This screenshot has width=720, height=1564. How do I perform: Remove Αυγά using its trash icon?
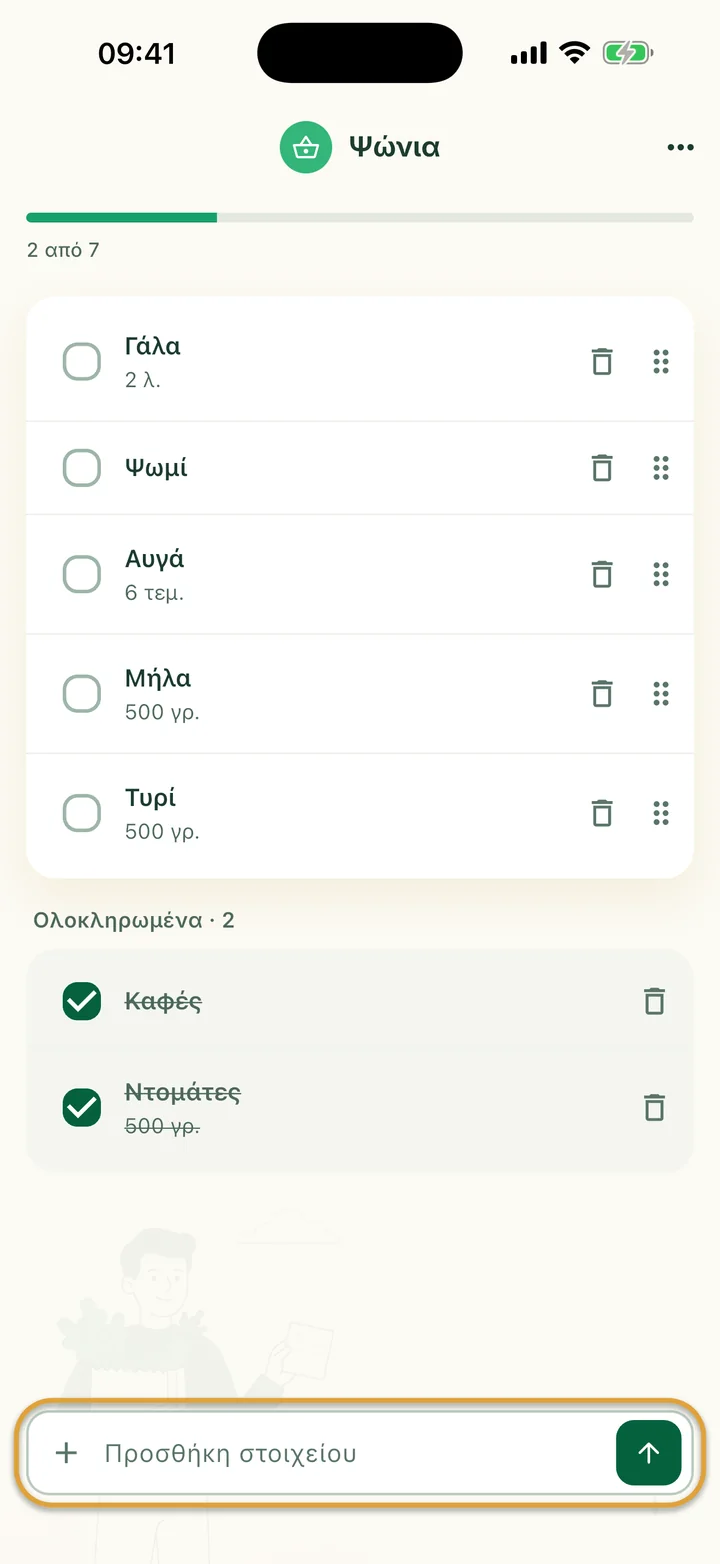pos(602,574)
